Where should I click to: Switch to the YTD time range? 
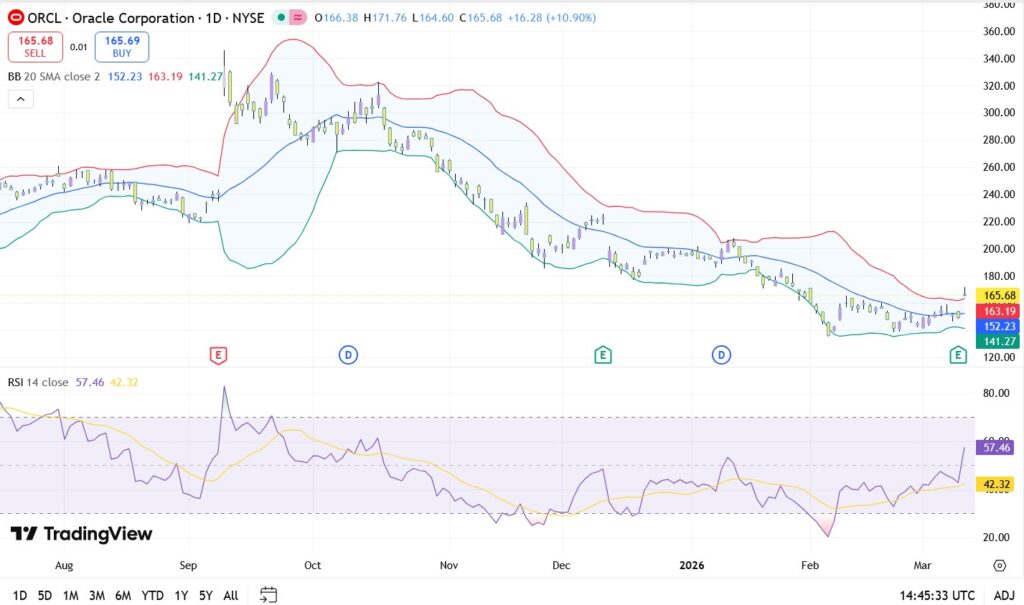click(x=153, y=595)
